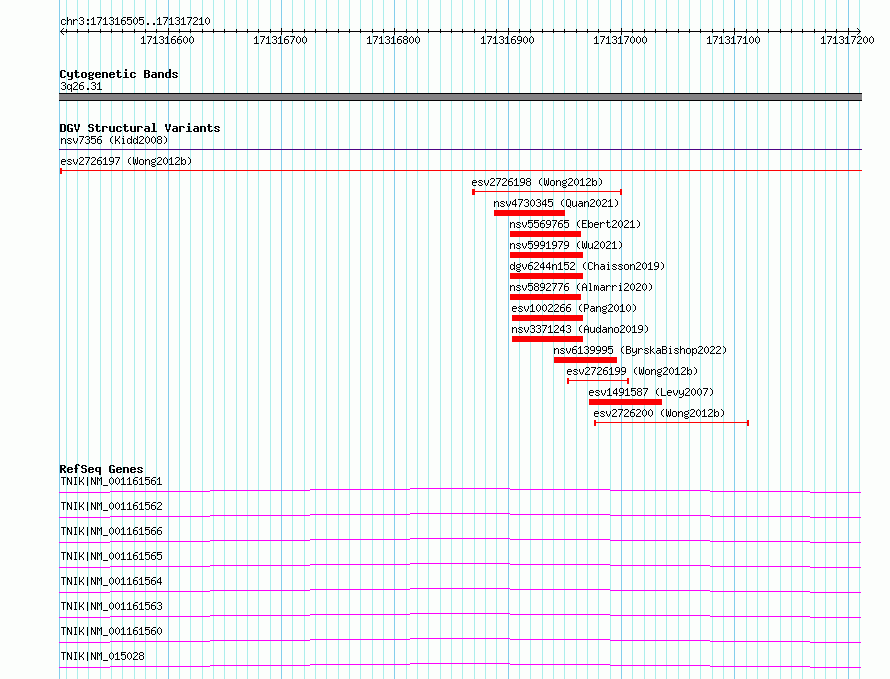The height and width of the screenshot is (679, 890).
Task: Select esv1002266 (Pang2010) variant
Action: pos(574,308)
